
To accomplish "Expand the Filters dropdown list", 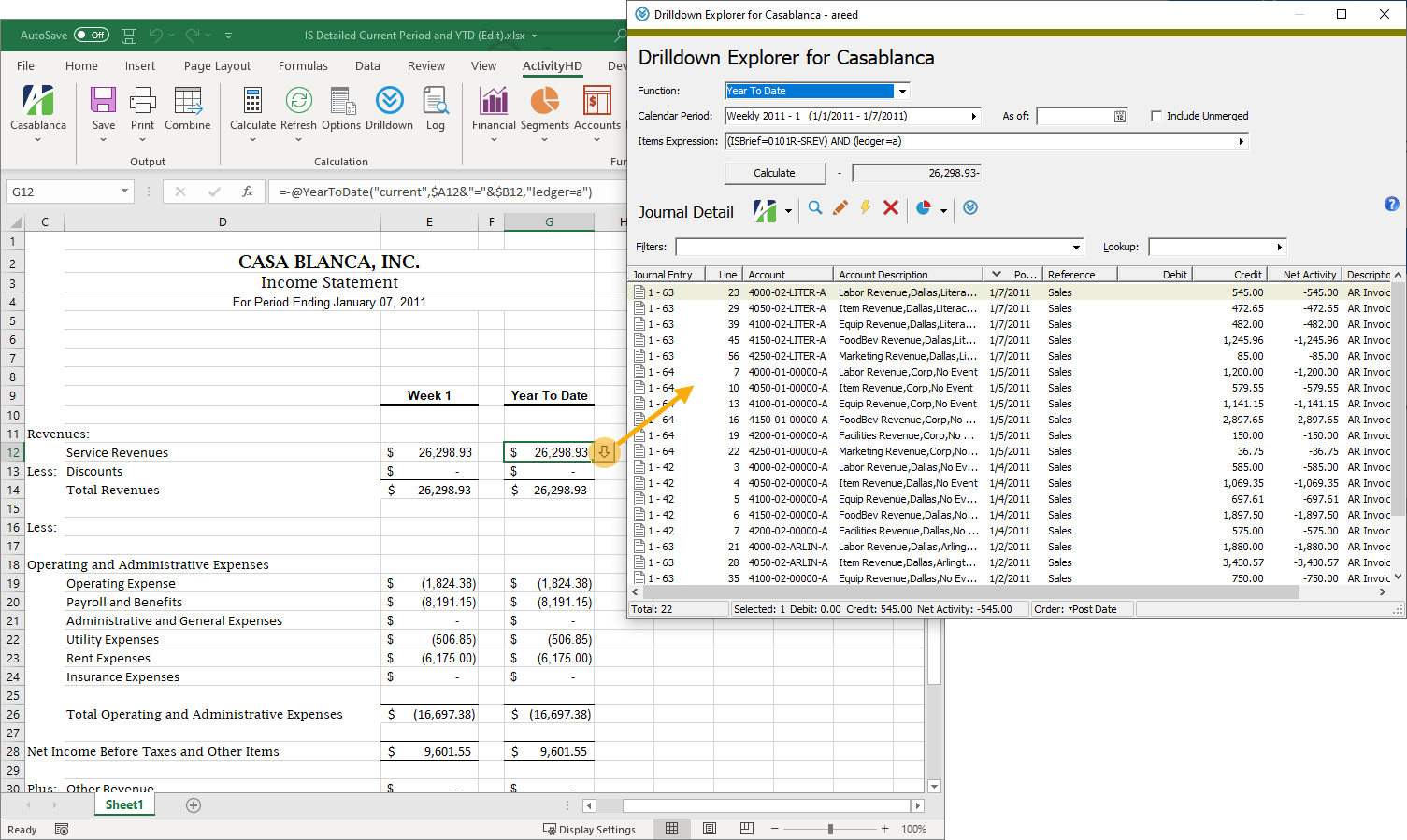I will click(x=1076, y=248).
